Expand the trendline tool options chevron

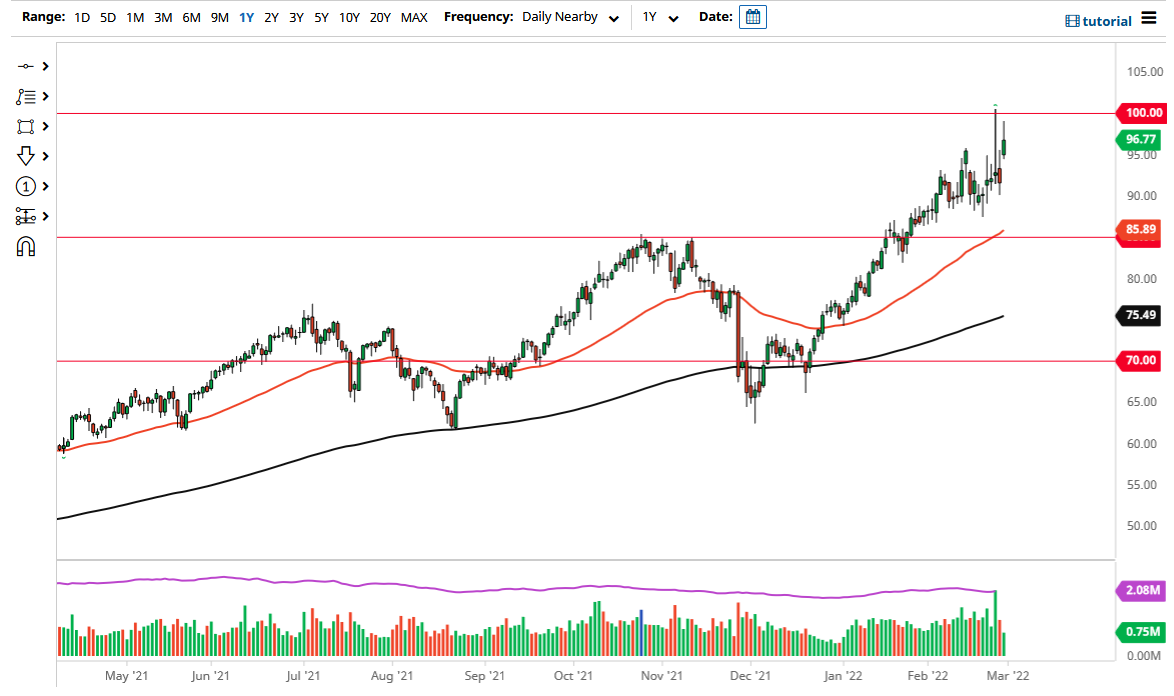click(x=43, y=66)
